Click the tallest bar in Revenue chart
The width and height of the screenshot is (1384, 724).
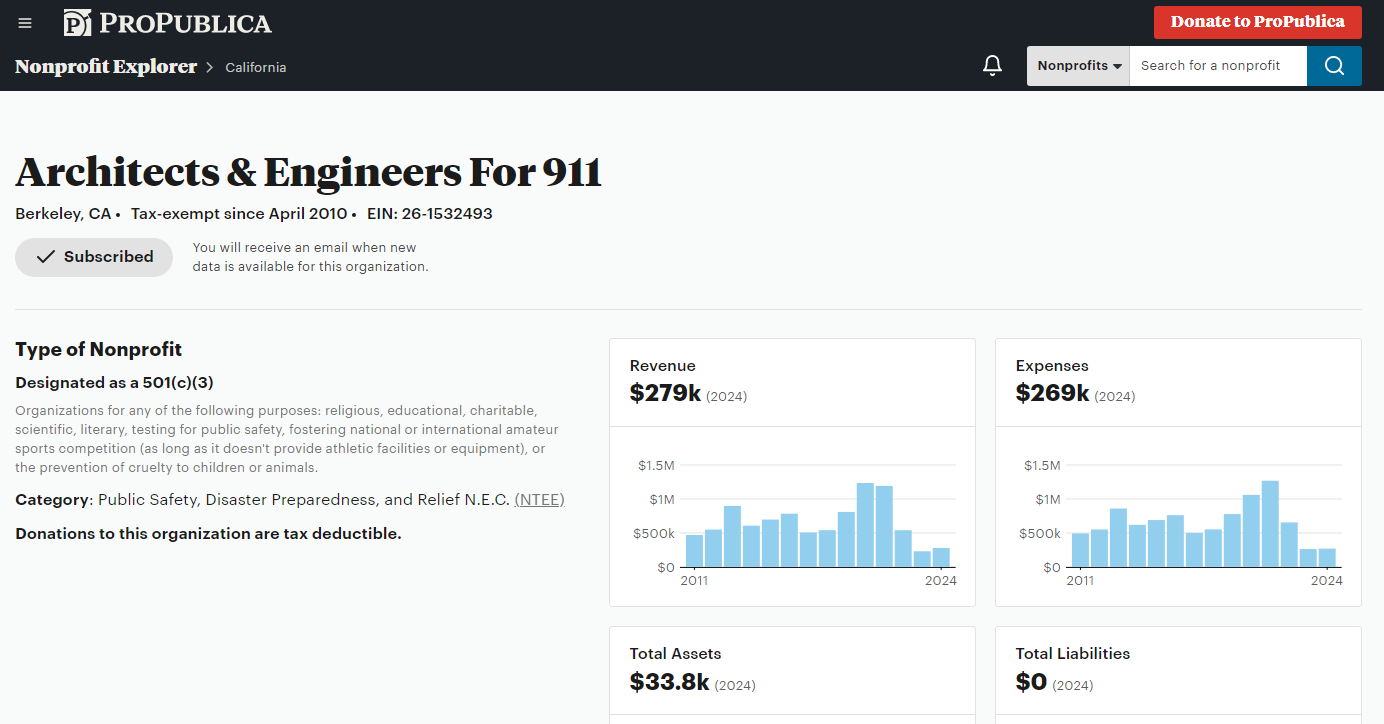point(865,525)
